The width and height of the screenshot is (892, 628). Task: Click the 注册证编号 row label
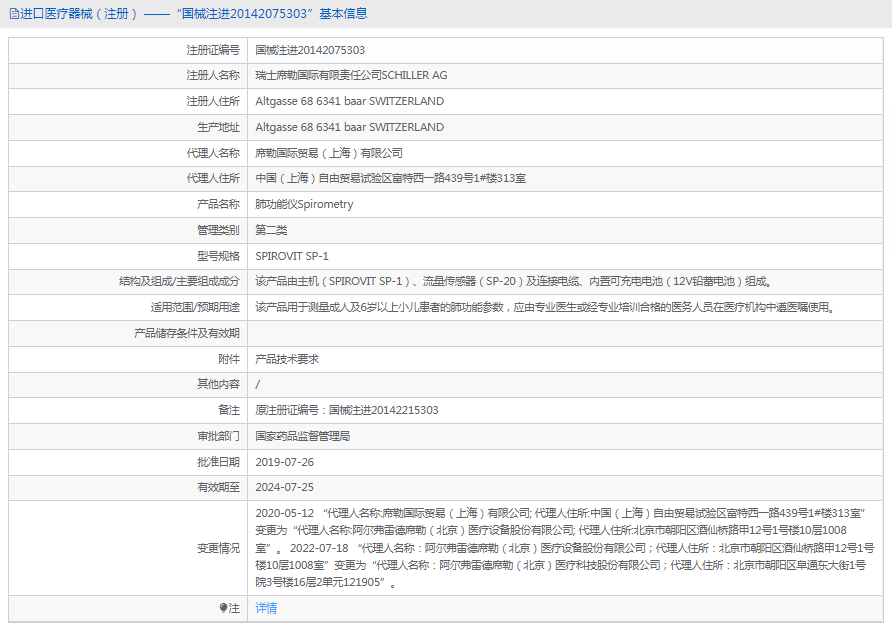(x=213, y=50)
